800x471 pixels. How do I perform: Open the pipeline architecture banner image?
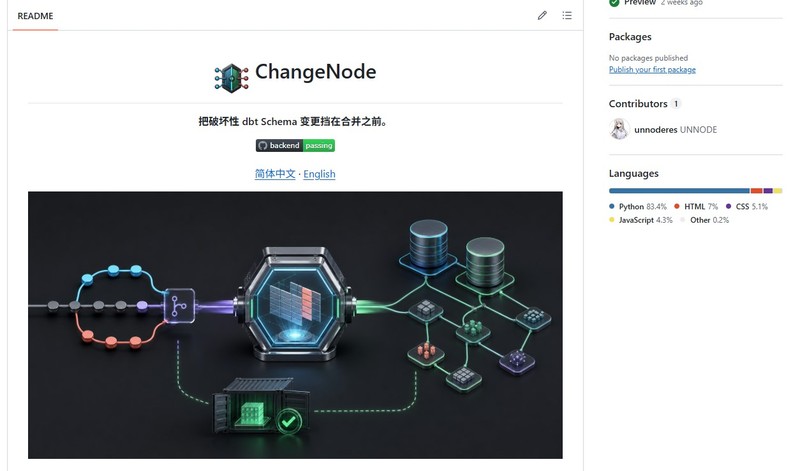295,325
